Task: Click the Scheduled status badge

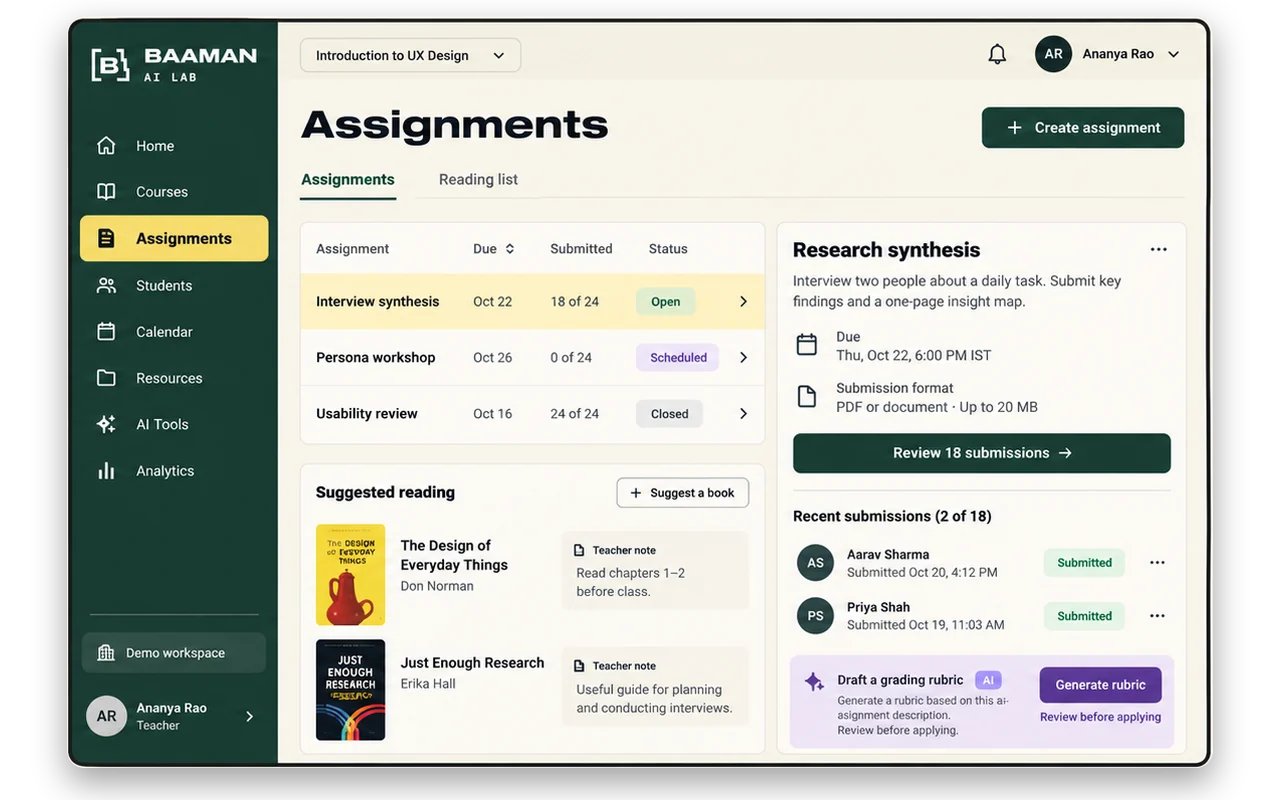Action: point(678,358)
